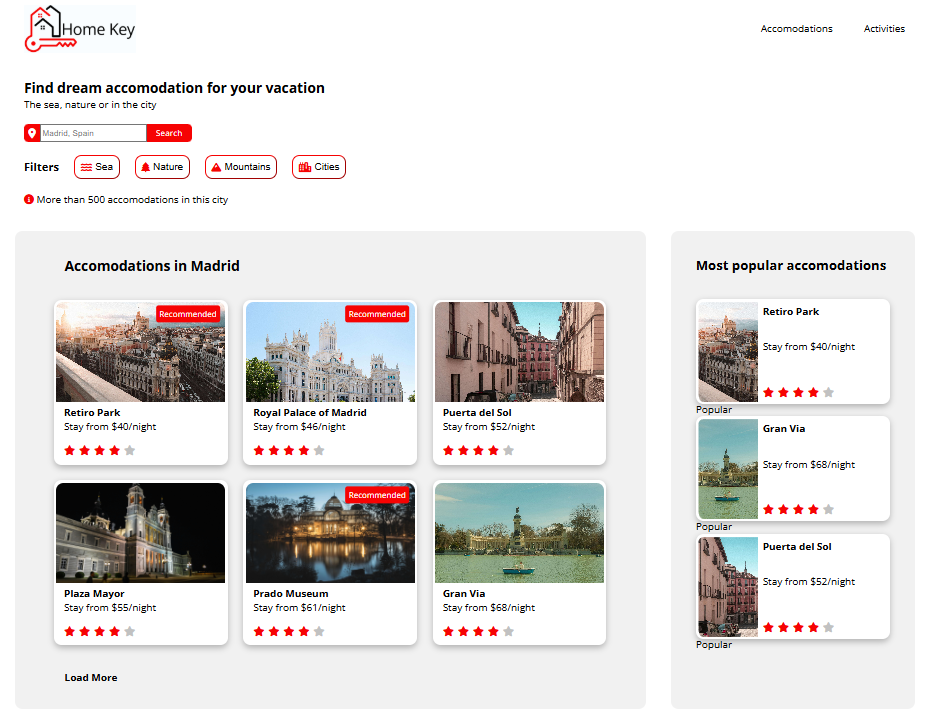Screen dimensions: 938x721
Task: Open the Activities menu item
Action: pos(884,29)
